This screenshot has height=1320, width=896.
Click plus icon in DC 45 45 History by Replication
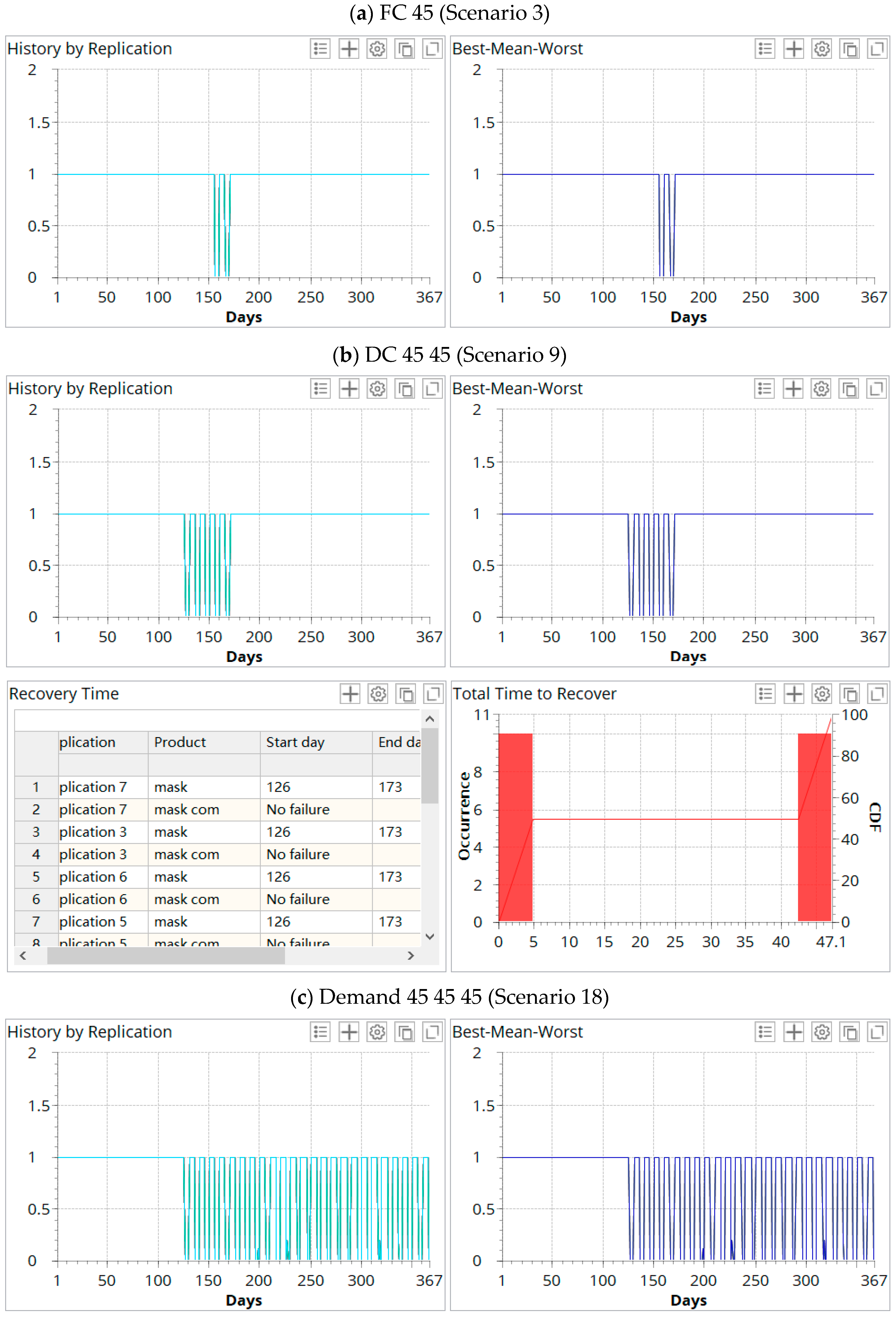coord(349,388)
